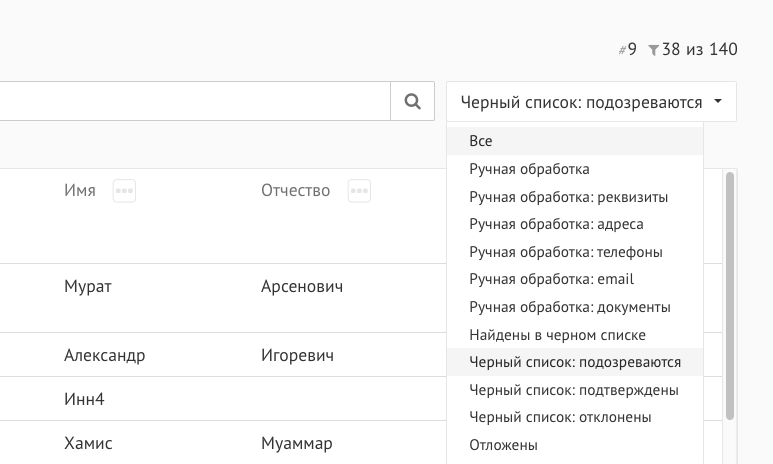Collapse the Черный список: подозреваются dropdown
The image size is (773, 464).
[592, 102]
